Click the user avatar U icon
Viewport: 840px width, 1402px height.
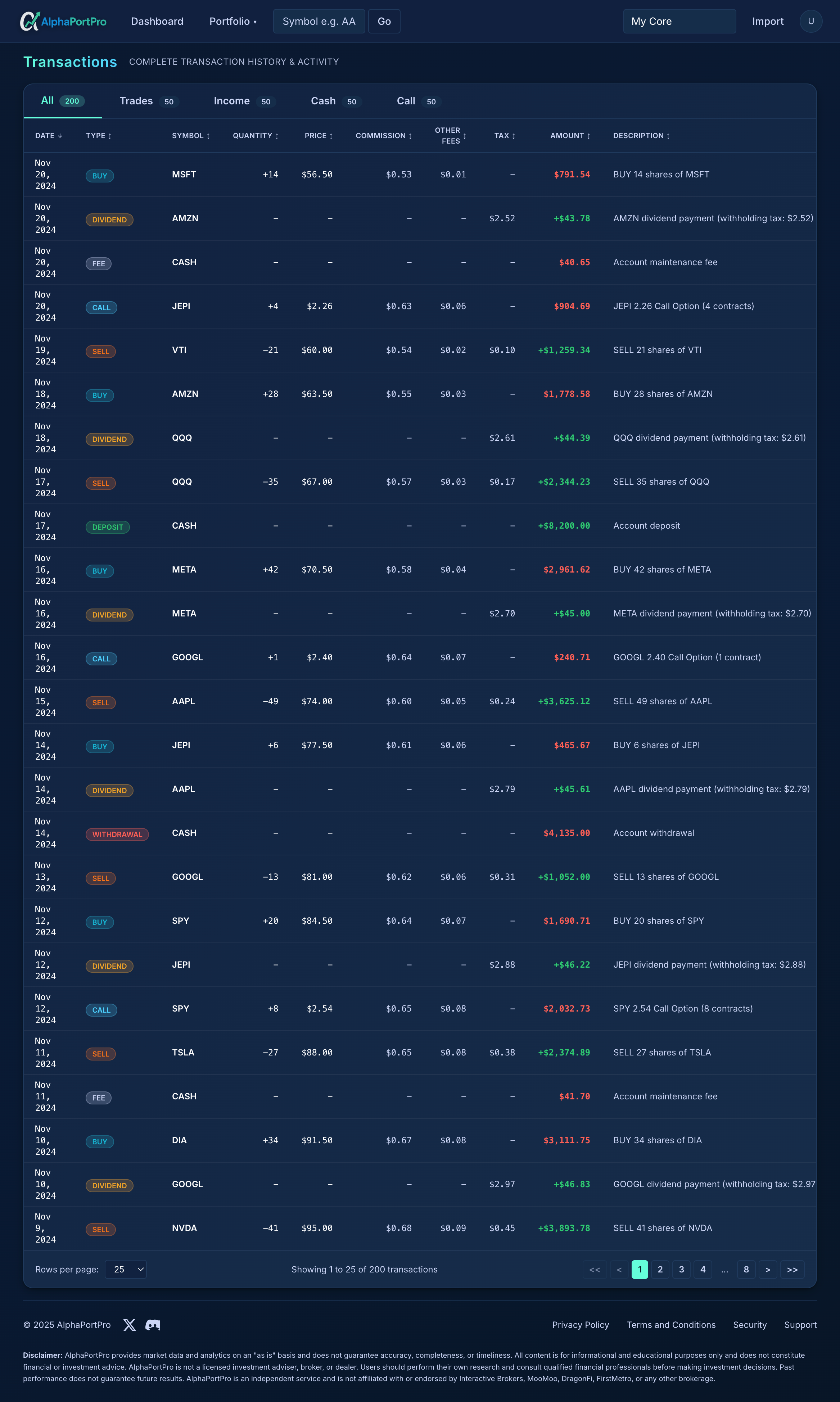click(x=810, y=22)
